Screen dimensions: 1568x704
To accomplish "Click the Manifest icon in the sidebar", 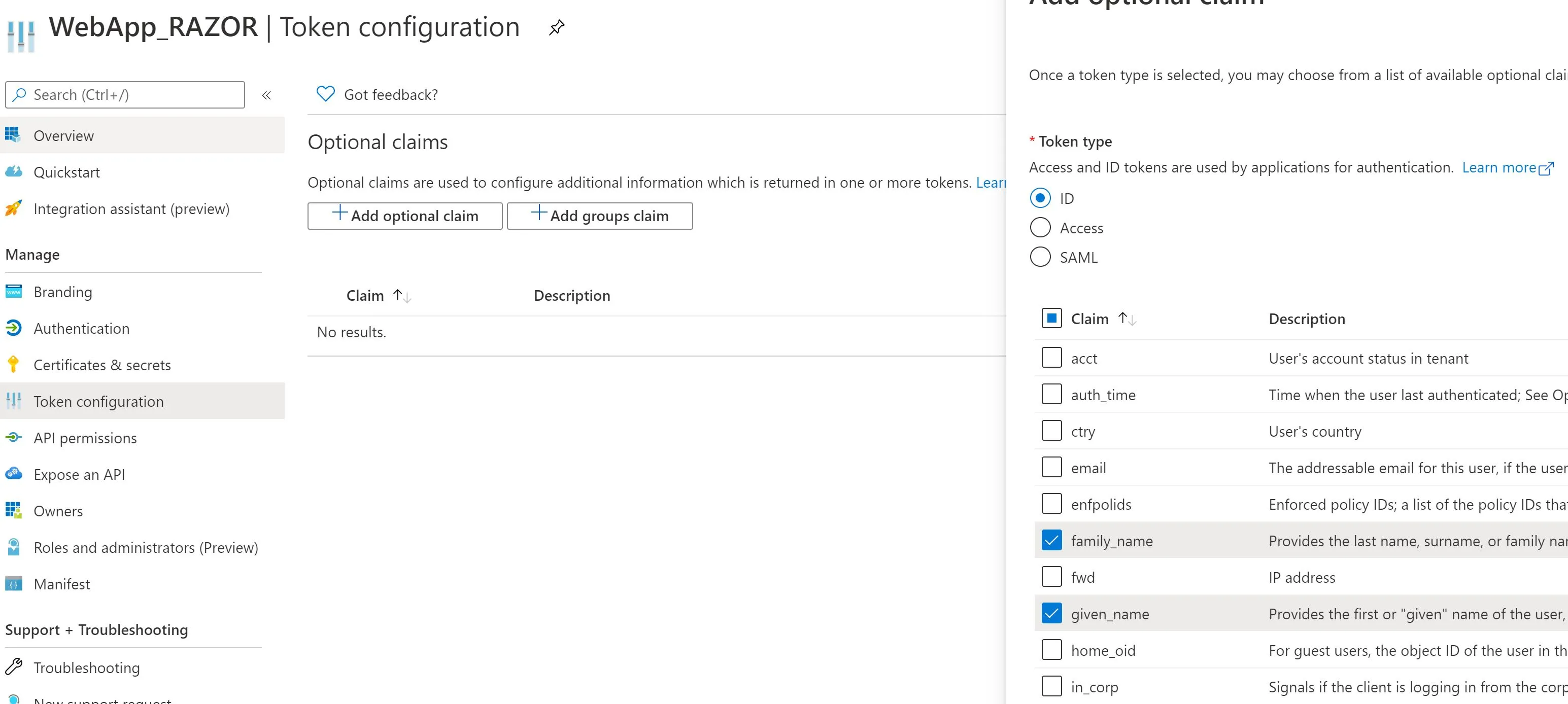I will 13,583.
